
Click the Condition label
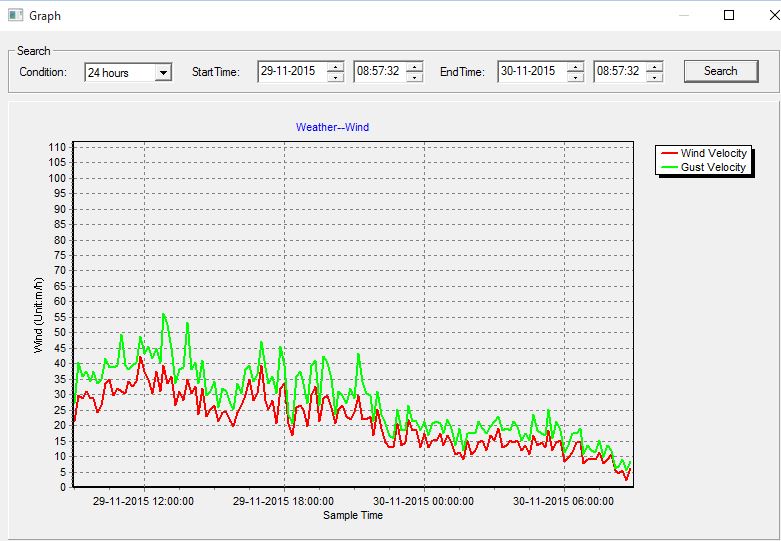[43, 72]
